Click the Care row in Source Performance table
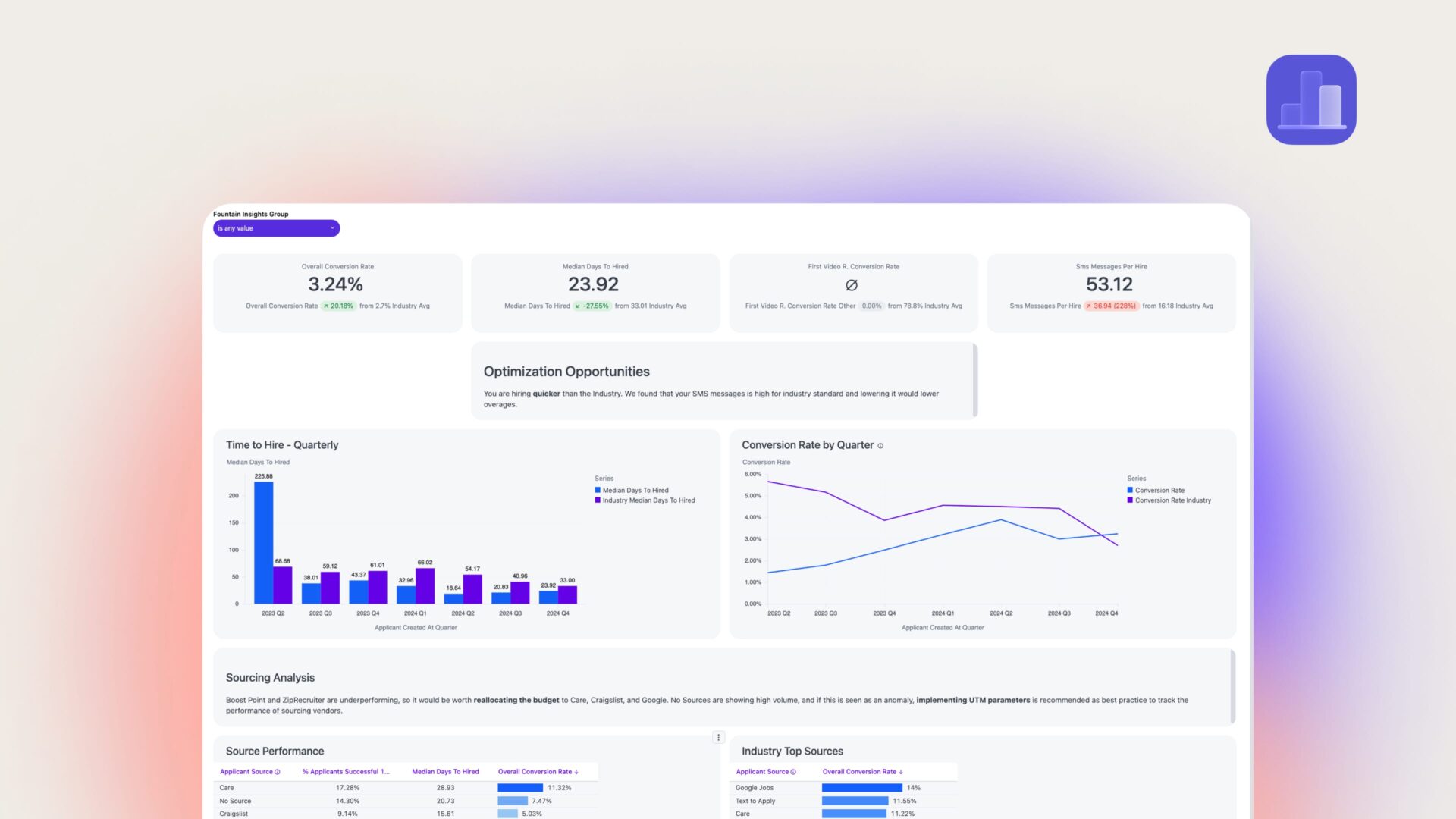Image resolution: width=1456 pixels, height=819 pixels. click(x=227, y=788)
